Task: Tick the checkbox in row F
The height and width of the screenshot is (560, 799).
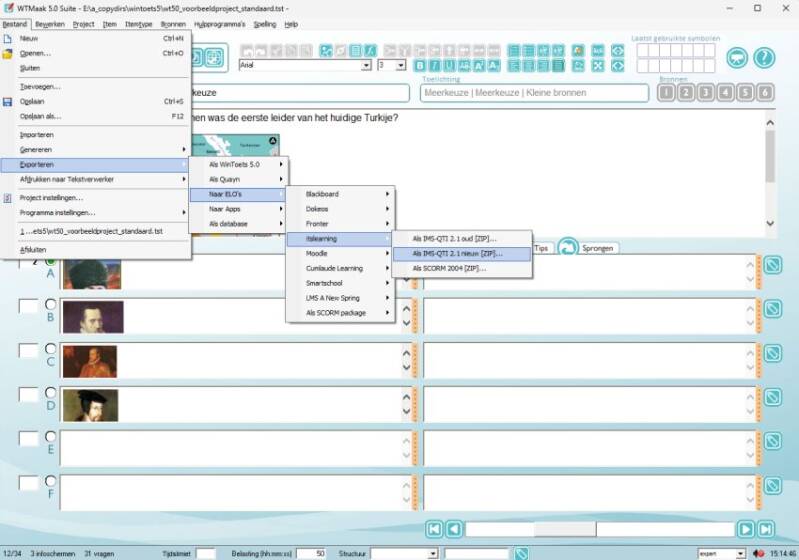Action: [29, 483]
